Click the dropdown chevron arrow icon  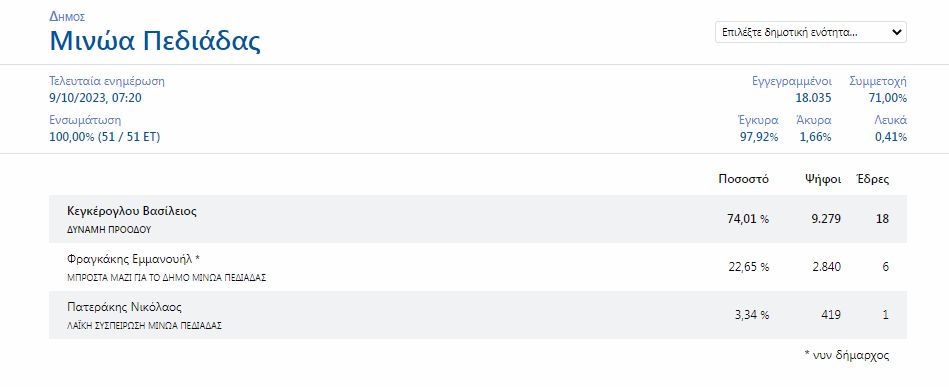(896, 33)
